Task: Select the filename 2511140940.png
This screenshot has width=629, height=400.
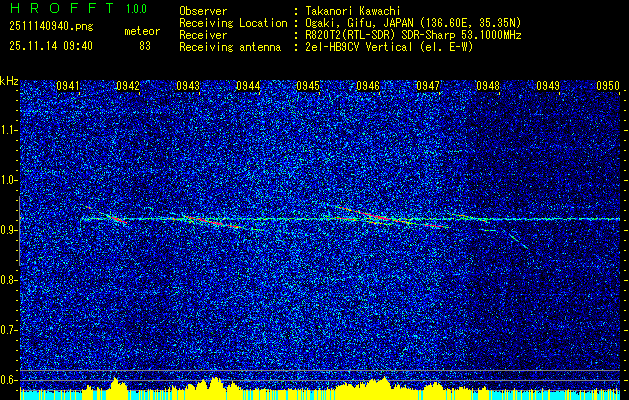Action: coord(51,27)
